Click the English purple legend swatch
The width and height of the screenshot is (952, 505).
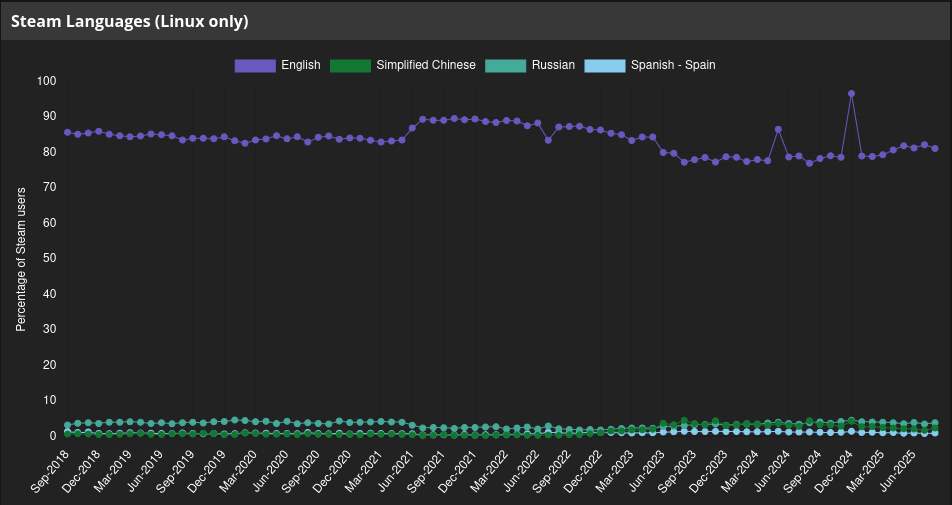click(255, 66)
